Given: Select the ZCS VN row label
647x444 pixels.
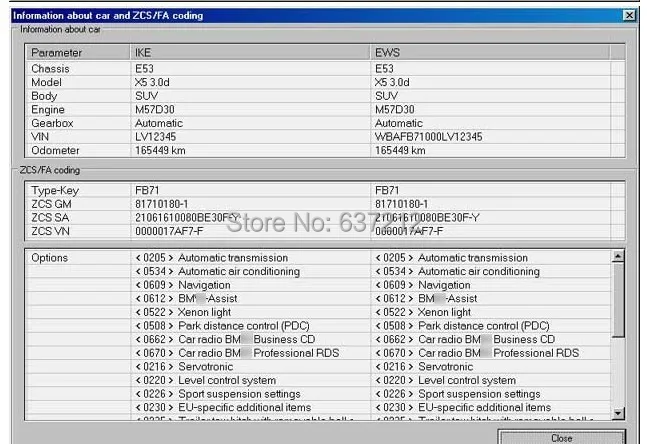Looking at the screenshot, I should tap(50, 231).
